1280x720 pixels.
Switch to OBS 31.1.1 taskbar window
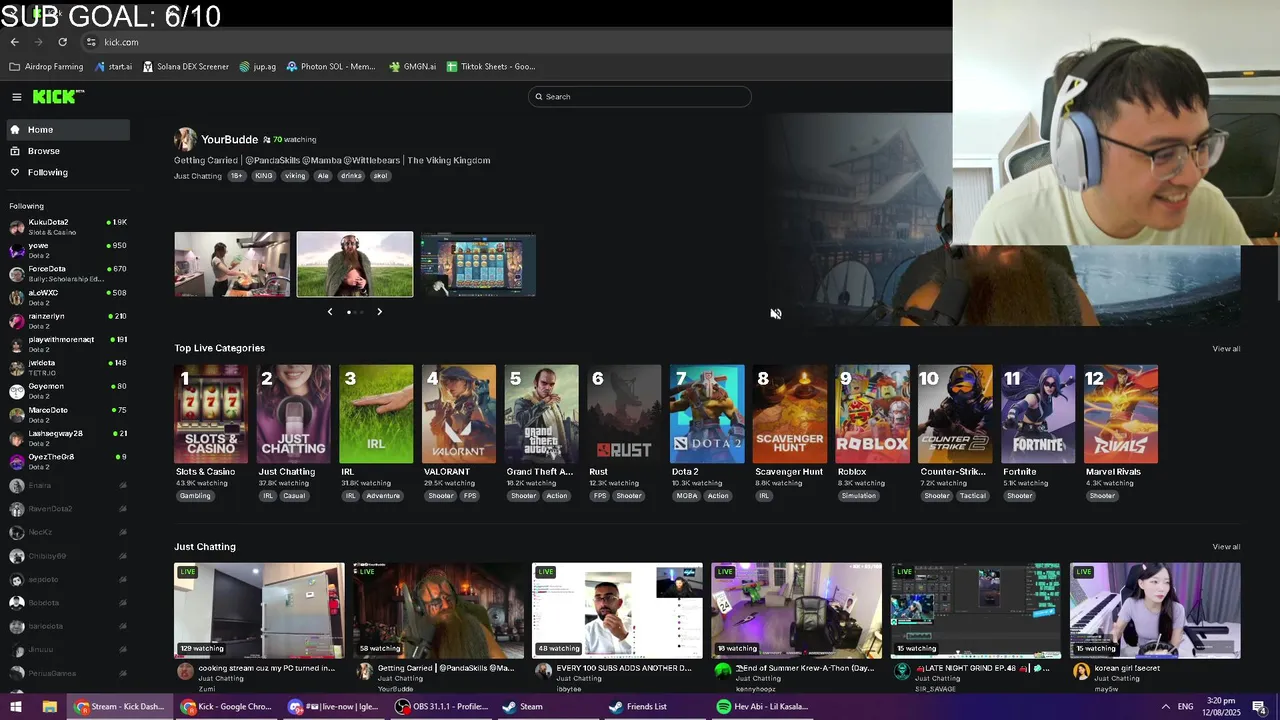point(441,707)
